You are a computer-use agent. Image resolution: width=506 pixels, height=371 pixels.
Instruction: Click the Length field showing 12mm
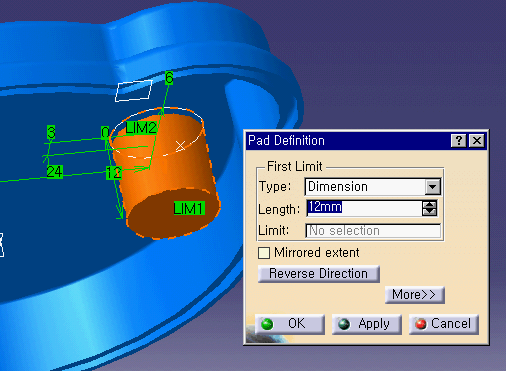(364, 208)
